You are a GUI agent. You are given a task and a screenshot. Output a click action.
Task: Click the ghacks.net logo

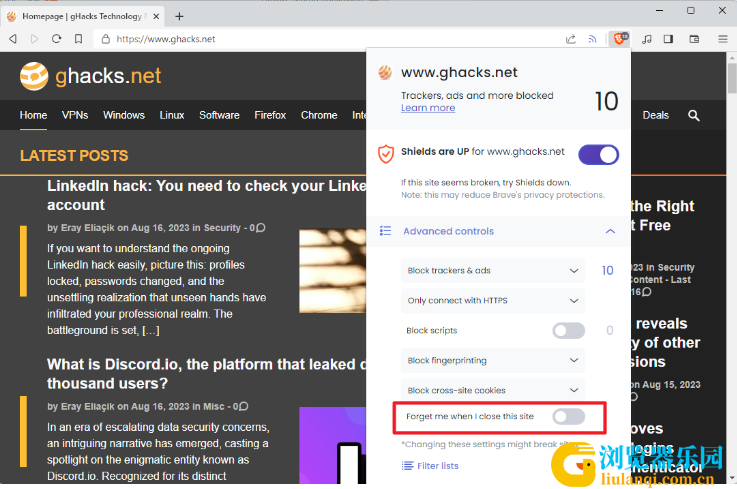tap(91, 76)
